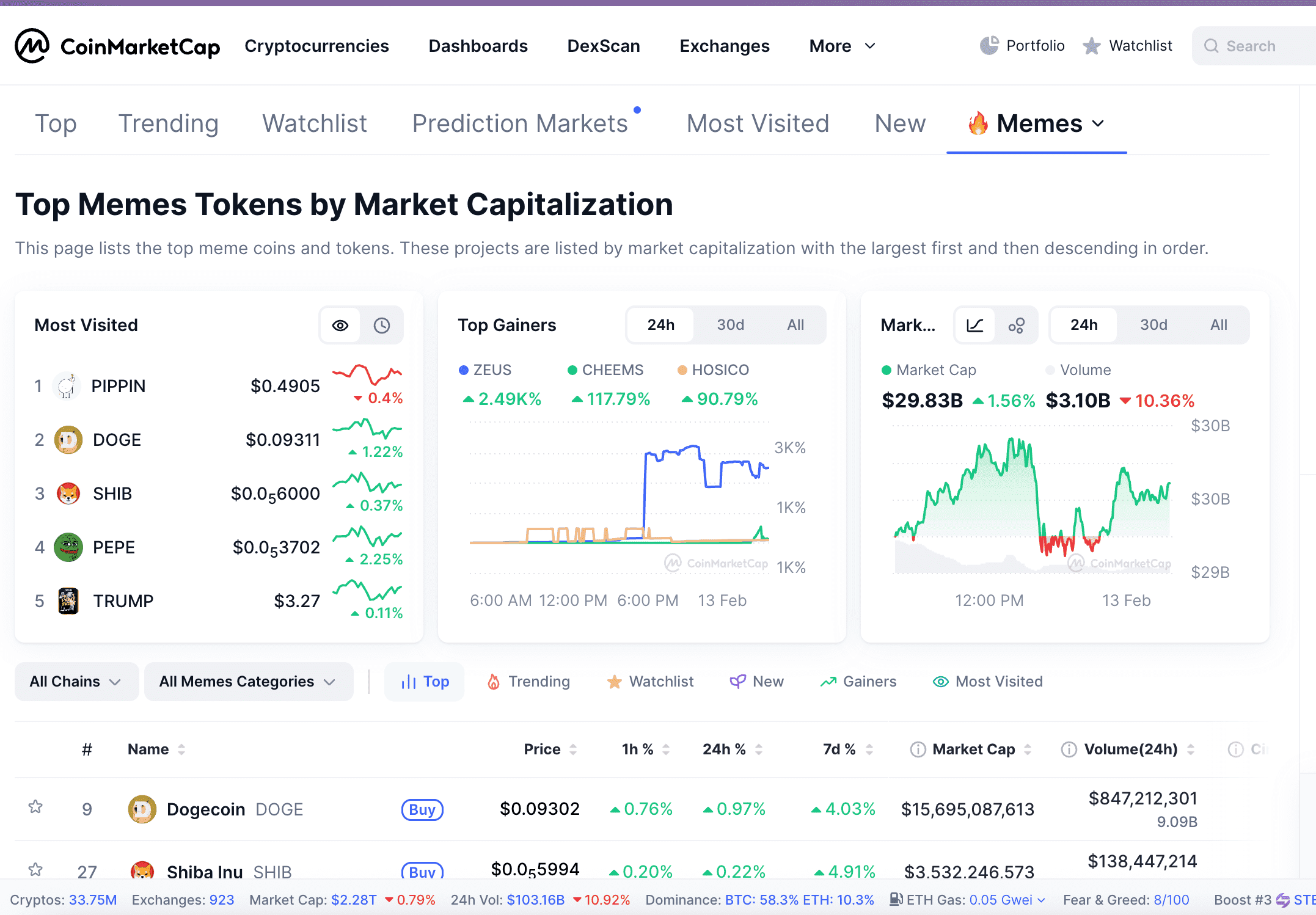Click the Market Cap info icon
The image size is (1316, 915).
(918, 749)
